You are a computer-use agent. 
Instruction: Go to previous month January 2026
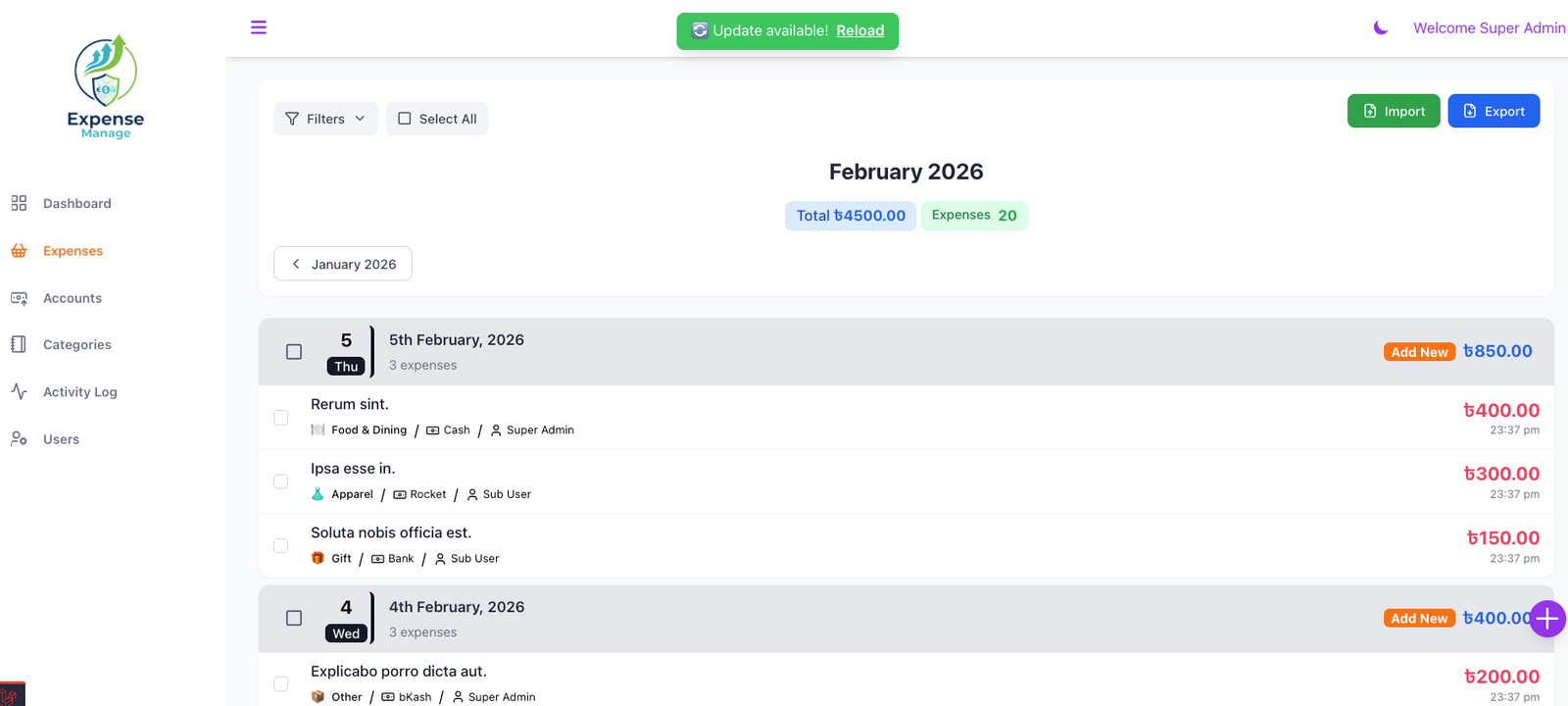(343, 264)
